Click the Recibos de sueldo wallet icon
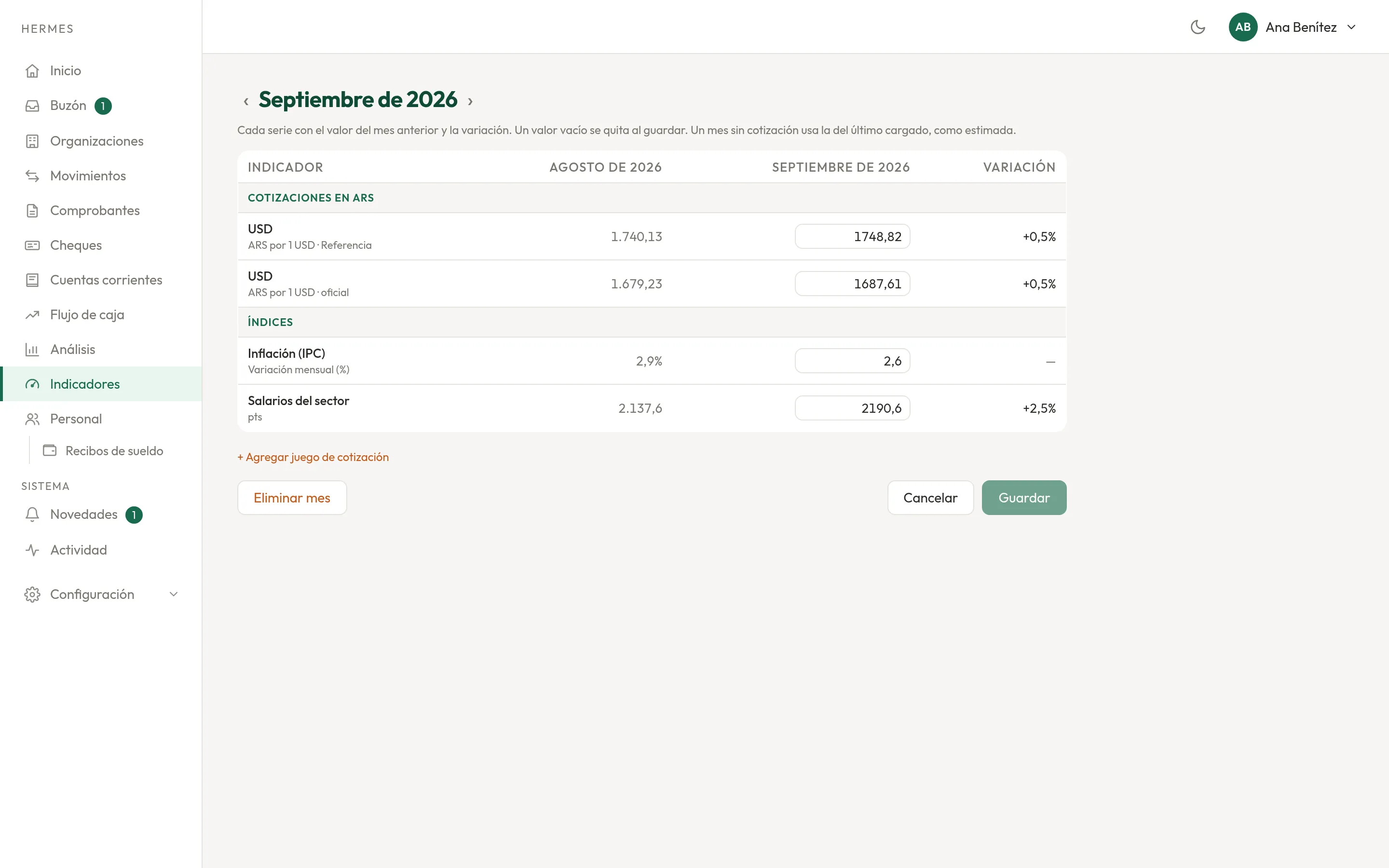The width and height of the screenshot is (1389, 868). (x=50, y=451)
